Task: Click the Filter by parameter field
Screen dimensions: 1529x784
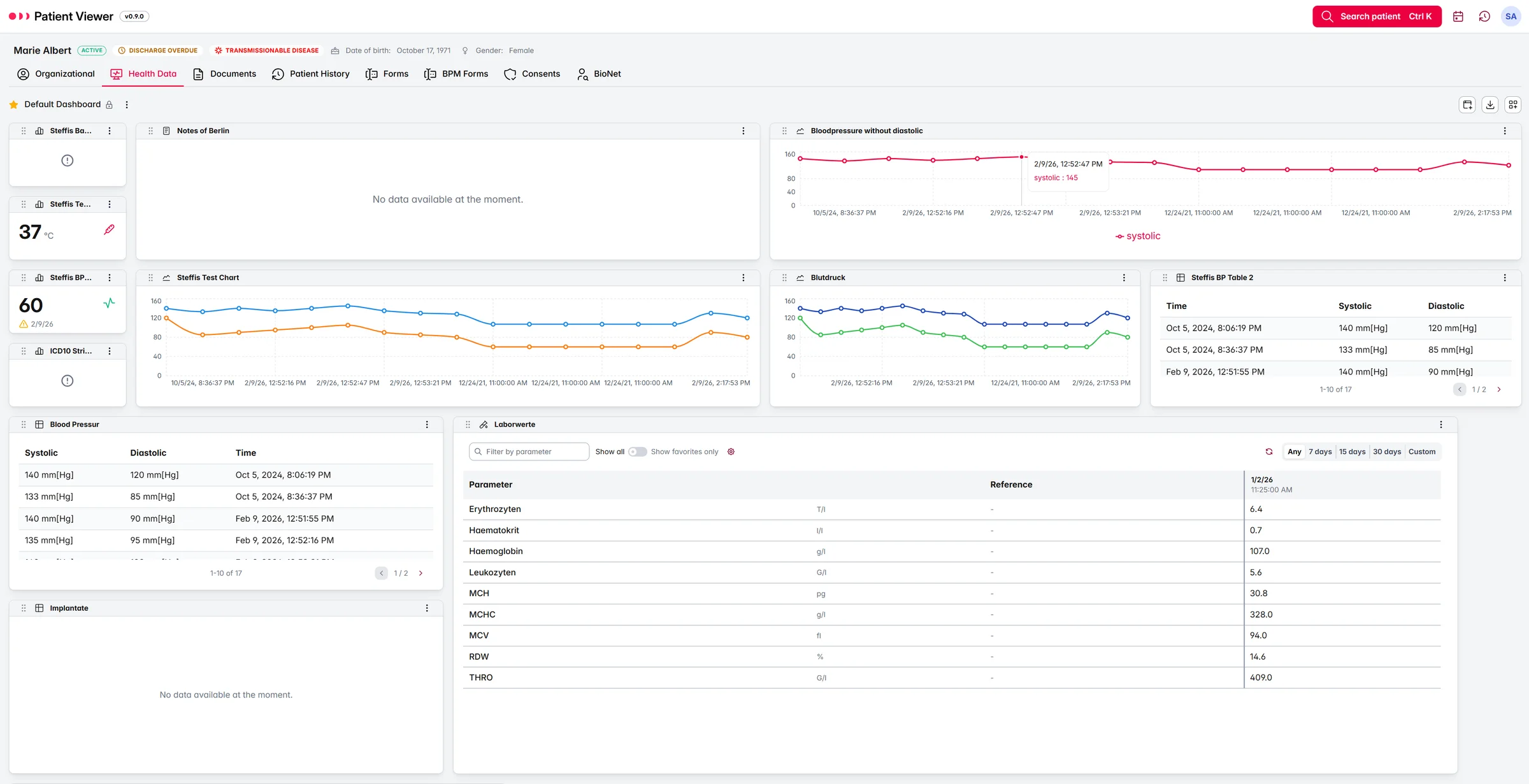Action: point(529,452)
